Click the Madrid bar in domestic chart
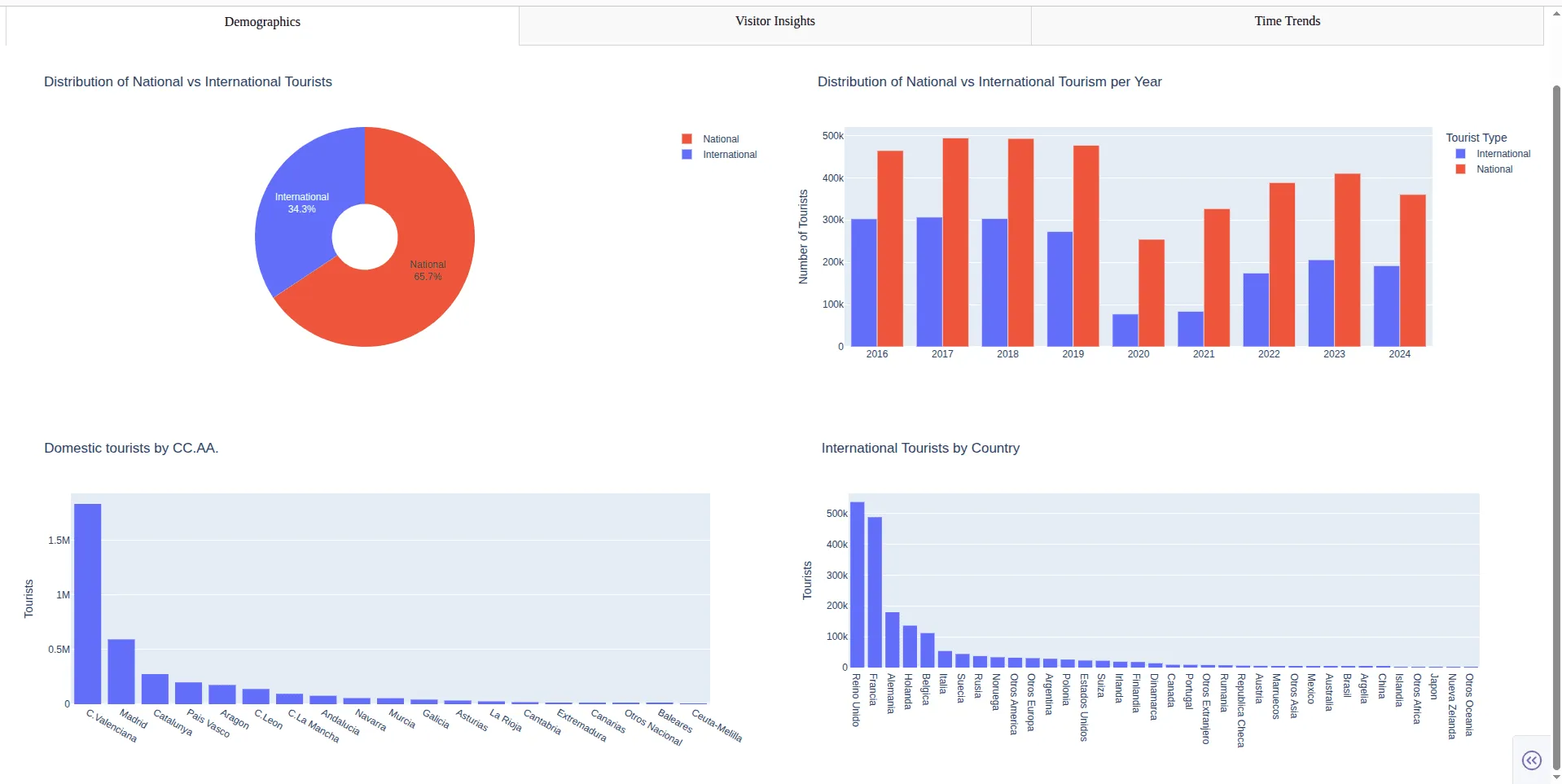The image size is (1562, 784). tap(121, 672)
